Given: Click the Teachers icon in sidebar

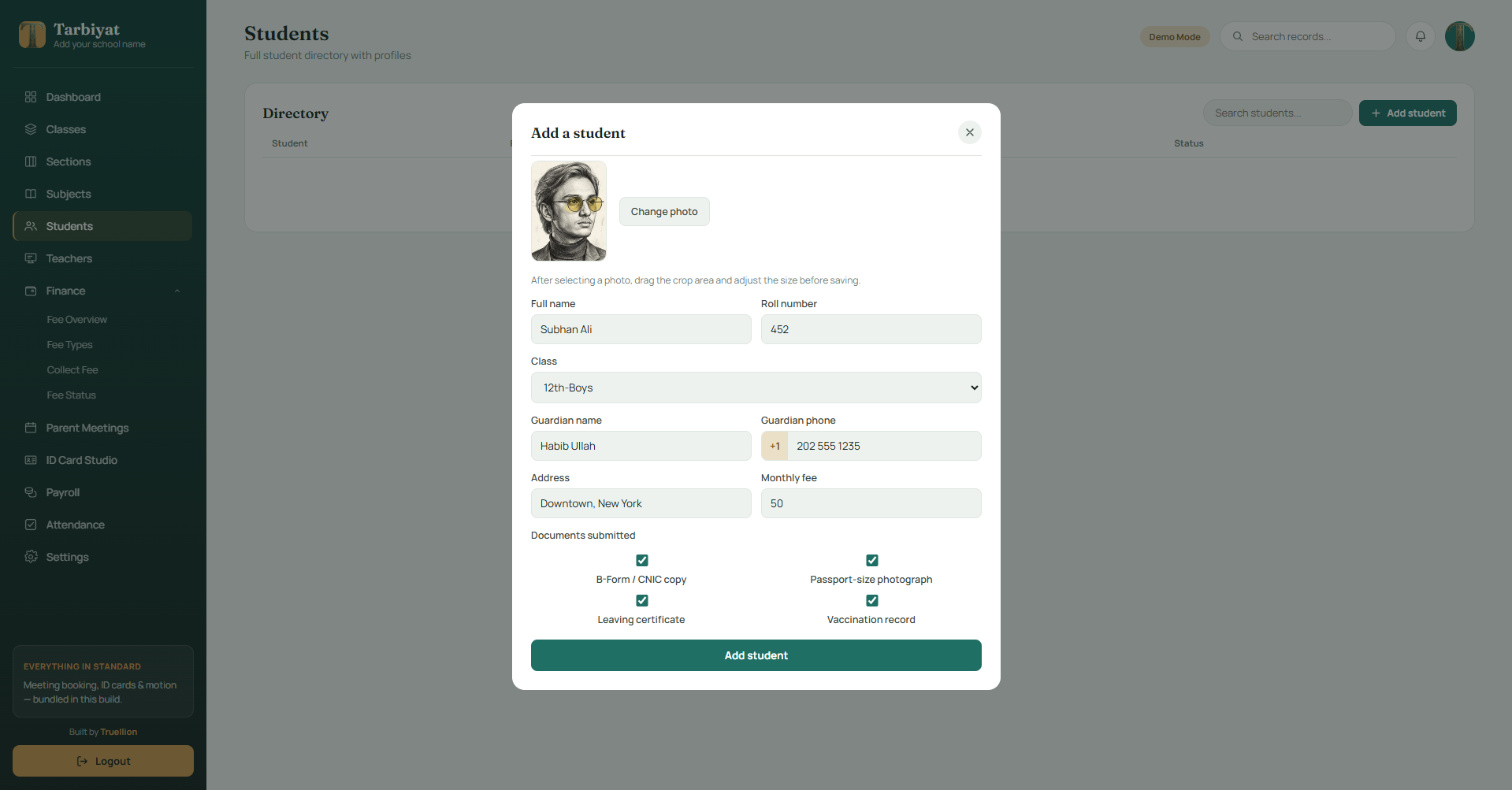Looking at the screenshot, I should (31, 258).
